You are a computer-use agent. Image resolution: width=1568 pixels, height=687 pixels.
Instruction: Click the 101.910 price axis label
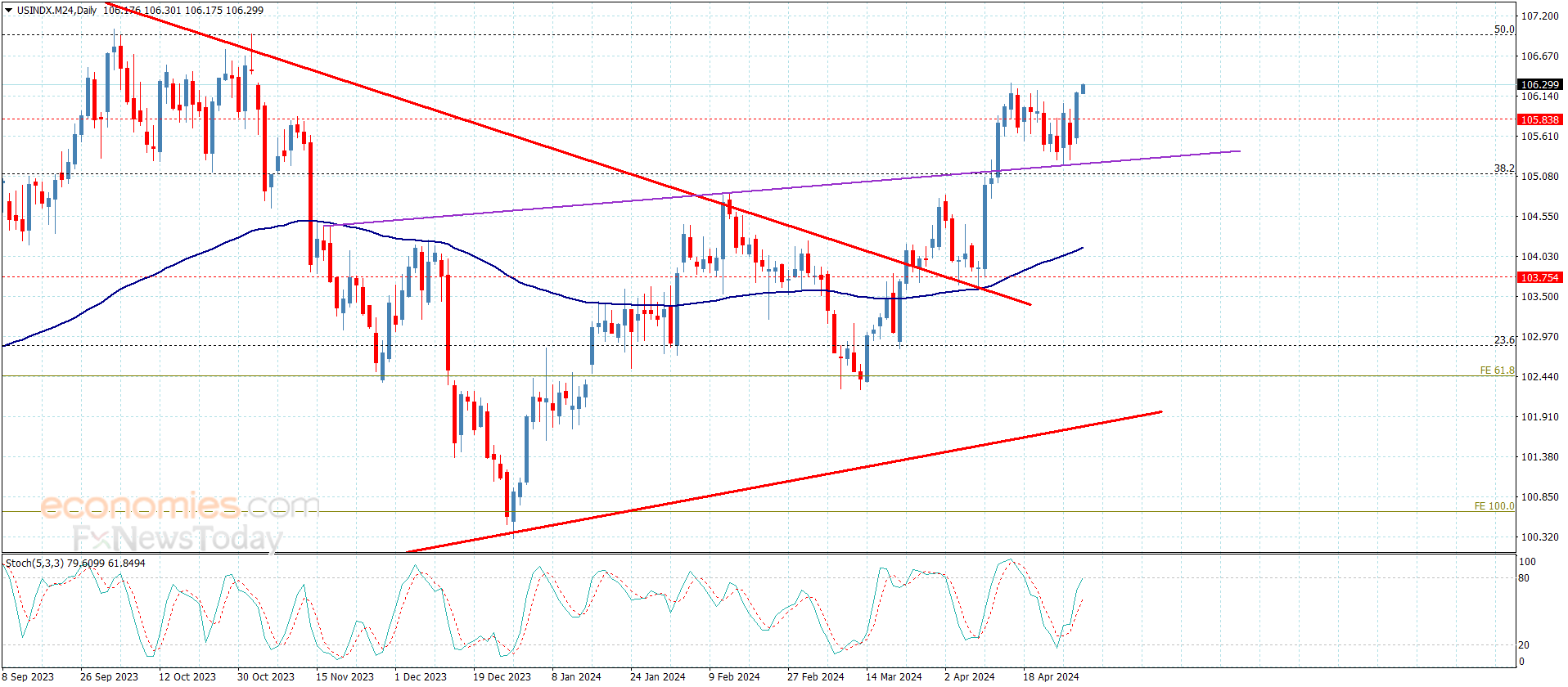tap(1539, 416)
